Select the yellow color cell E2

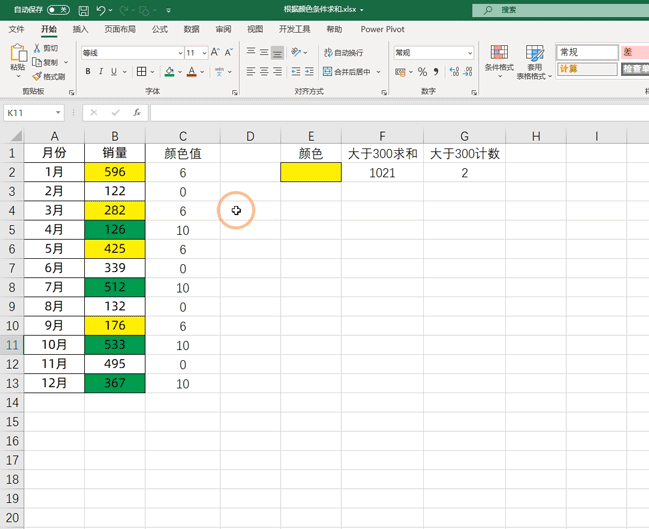[311, 172]
